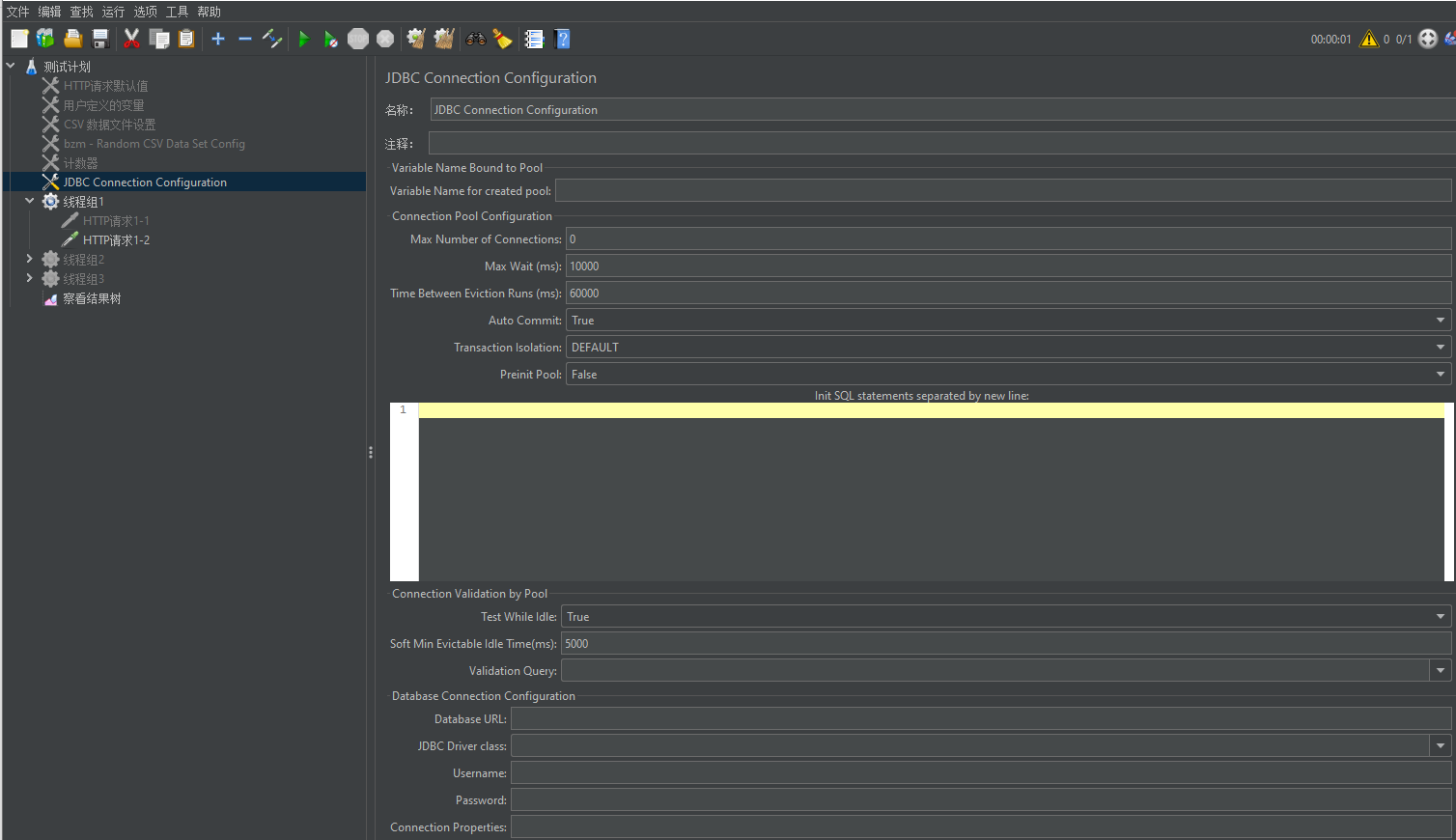Image resolution: width=1456 pixels, height=840 pixels.
Task: Collapse the 线程组1 thread group
Action: coord(30,201)
